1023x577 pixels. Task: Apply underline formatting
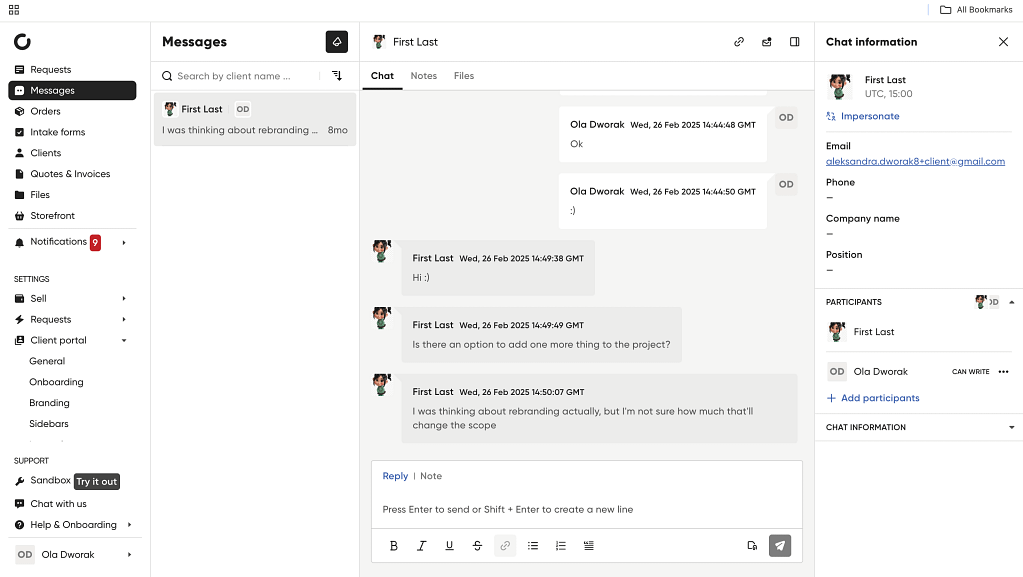[450, 546]
